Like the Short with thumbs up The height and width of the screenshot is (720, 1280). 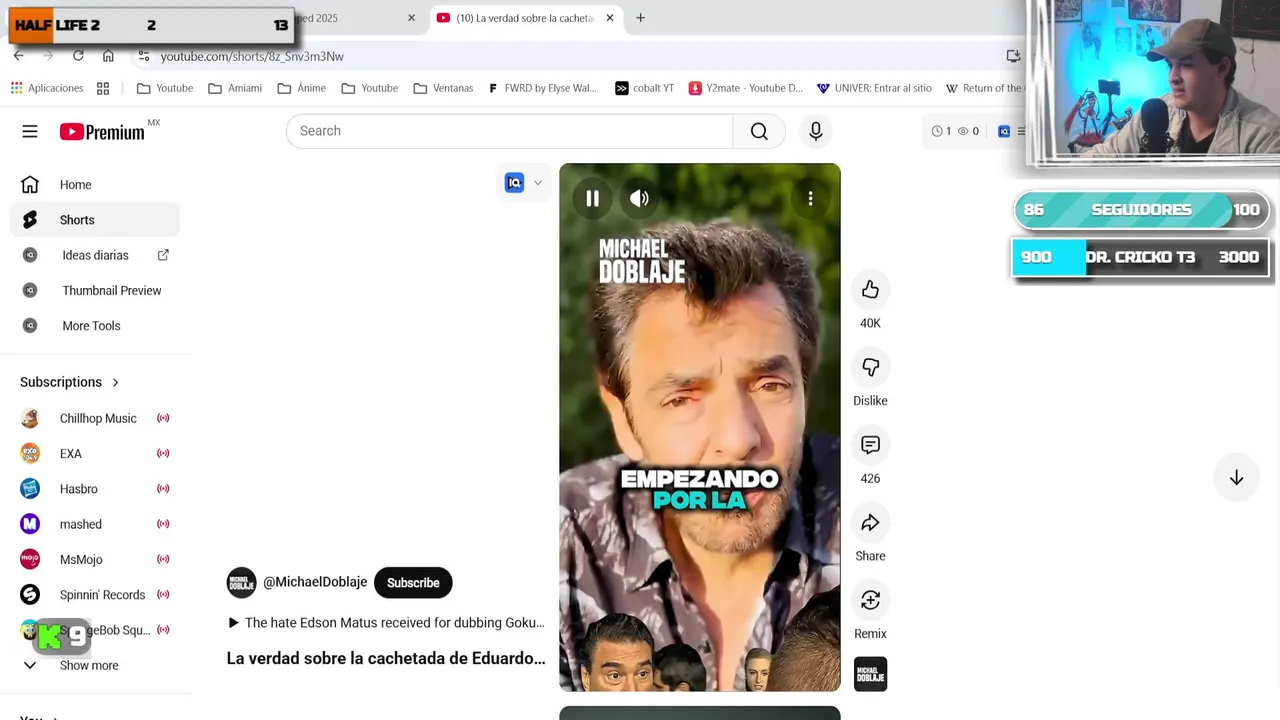tap(870, 289)
